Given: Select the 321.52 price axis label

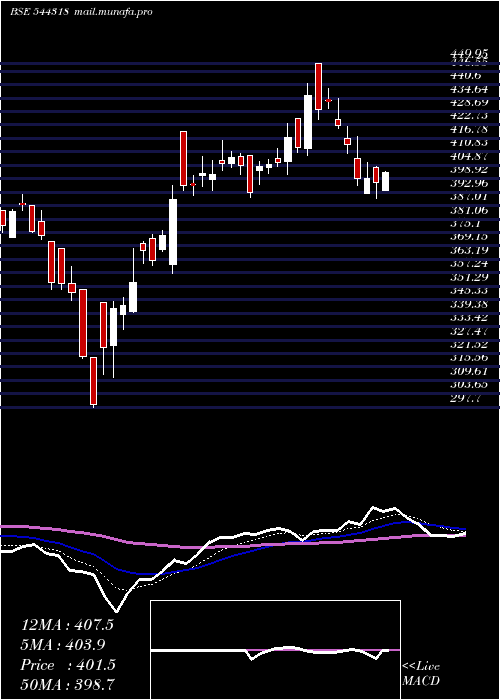Looking at the screenshot, I should point(469,344).
